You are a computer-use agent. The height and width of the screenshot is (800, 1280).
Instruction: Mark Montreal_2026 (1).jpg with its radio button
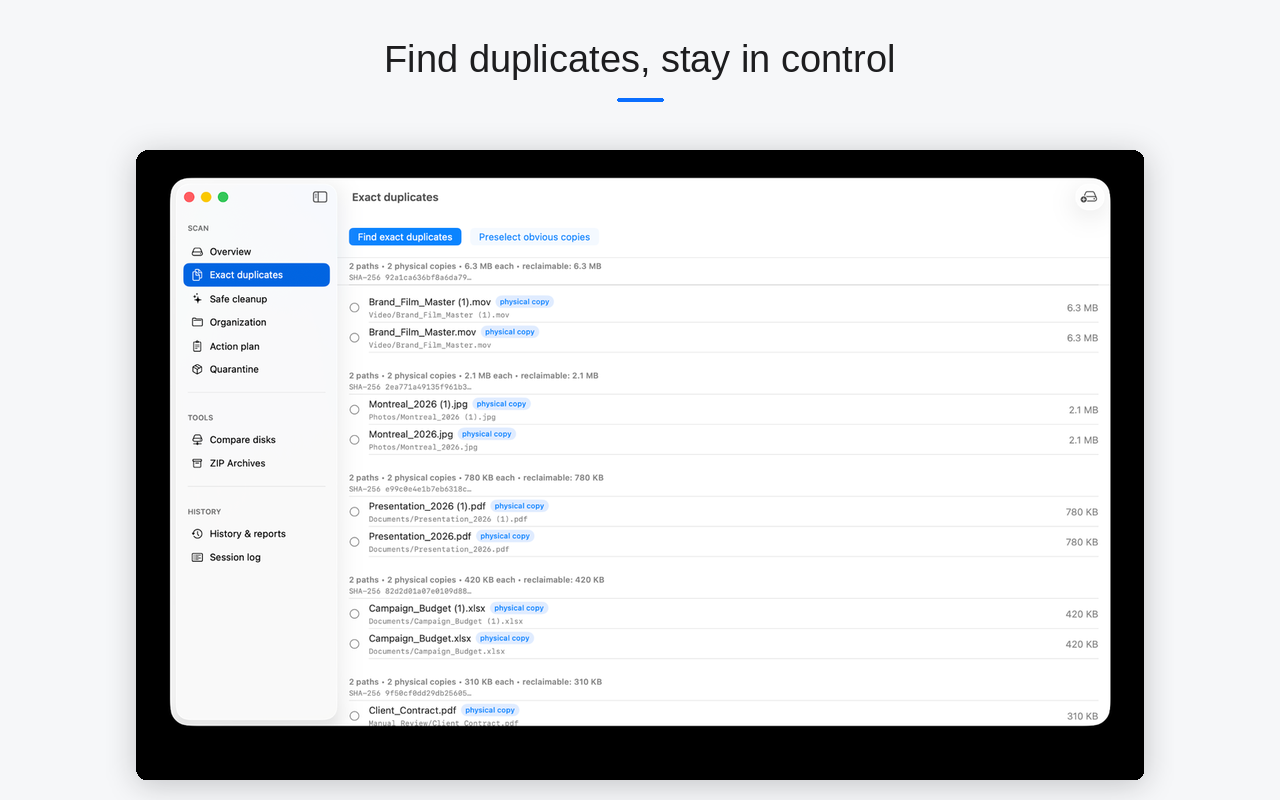point(354,410)
